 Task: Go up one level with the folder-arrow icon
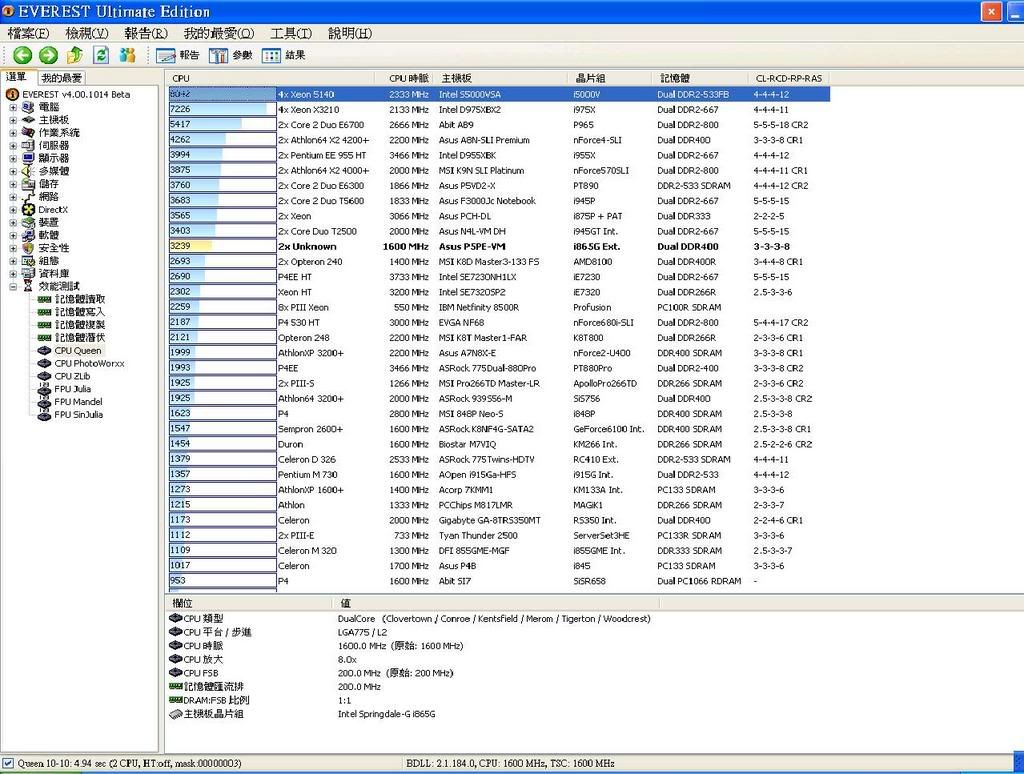click(74, 56)
